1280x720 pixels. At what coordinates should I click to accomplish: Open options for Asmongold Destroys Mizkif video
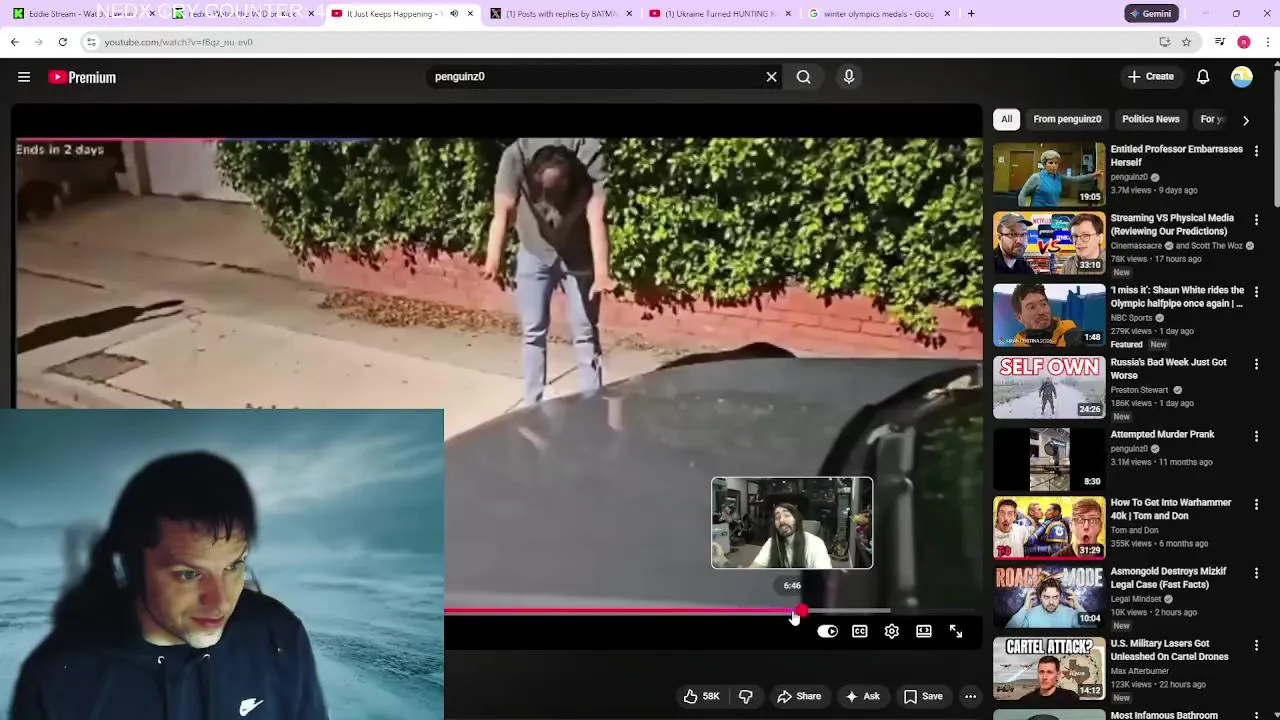coord(1256,573)
